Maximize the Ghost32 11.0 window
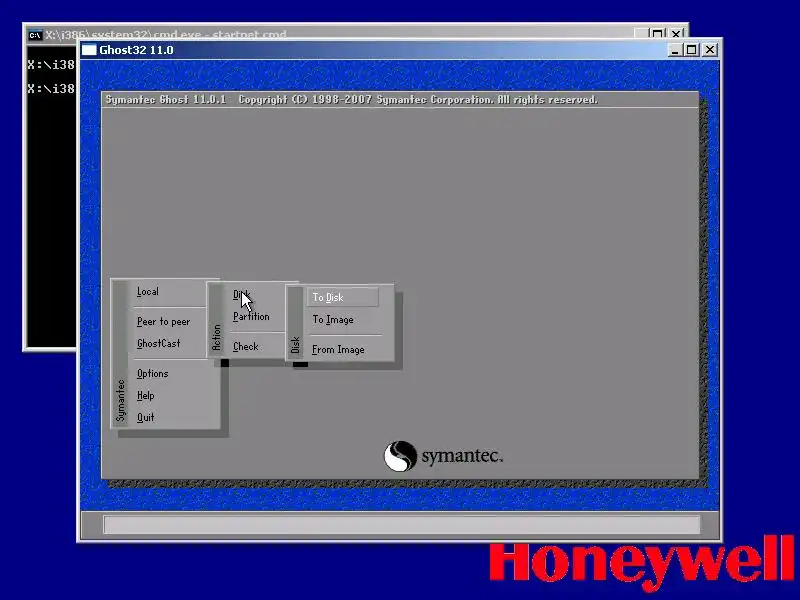The height and width of the screenshot is (600, 800). point(691,50)
